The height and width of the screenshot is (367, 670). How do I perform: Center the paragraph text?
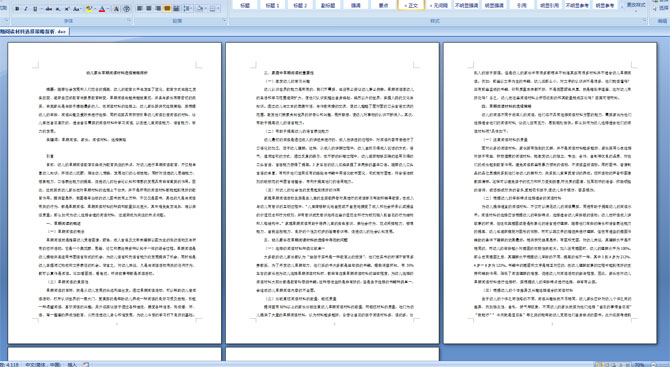[149, 9]
